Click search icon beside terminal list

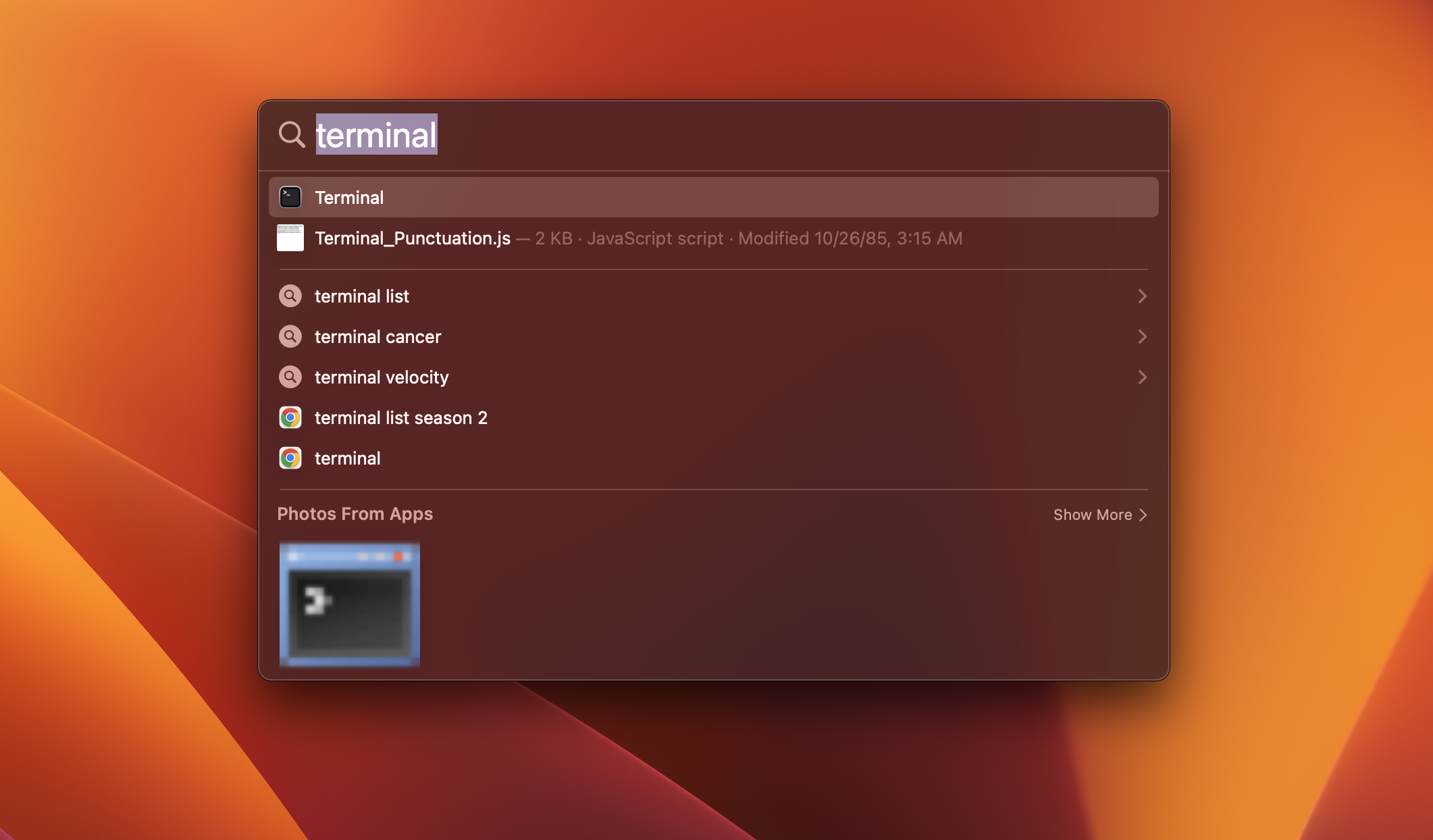tap(290, 296)
